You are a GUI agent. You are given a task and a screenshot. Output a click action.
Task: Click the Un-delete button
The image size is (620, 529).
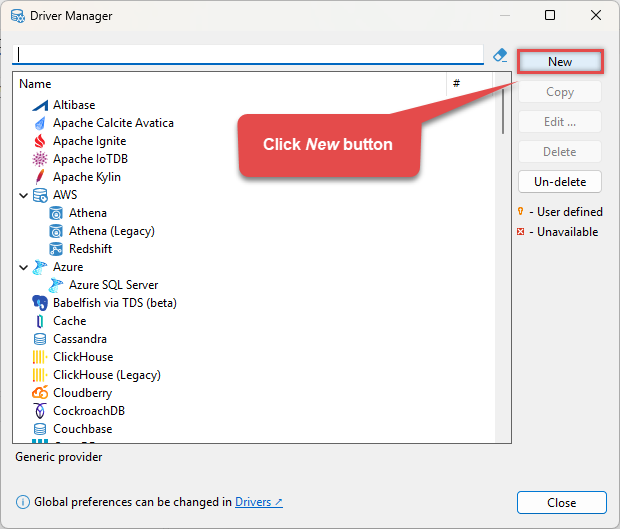pyautogui.click(x=560, y=182)
